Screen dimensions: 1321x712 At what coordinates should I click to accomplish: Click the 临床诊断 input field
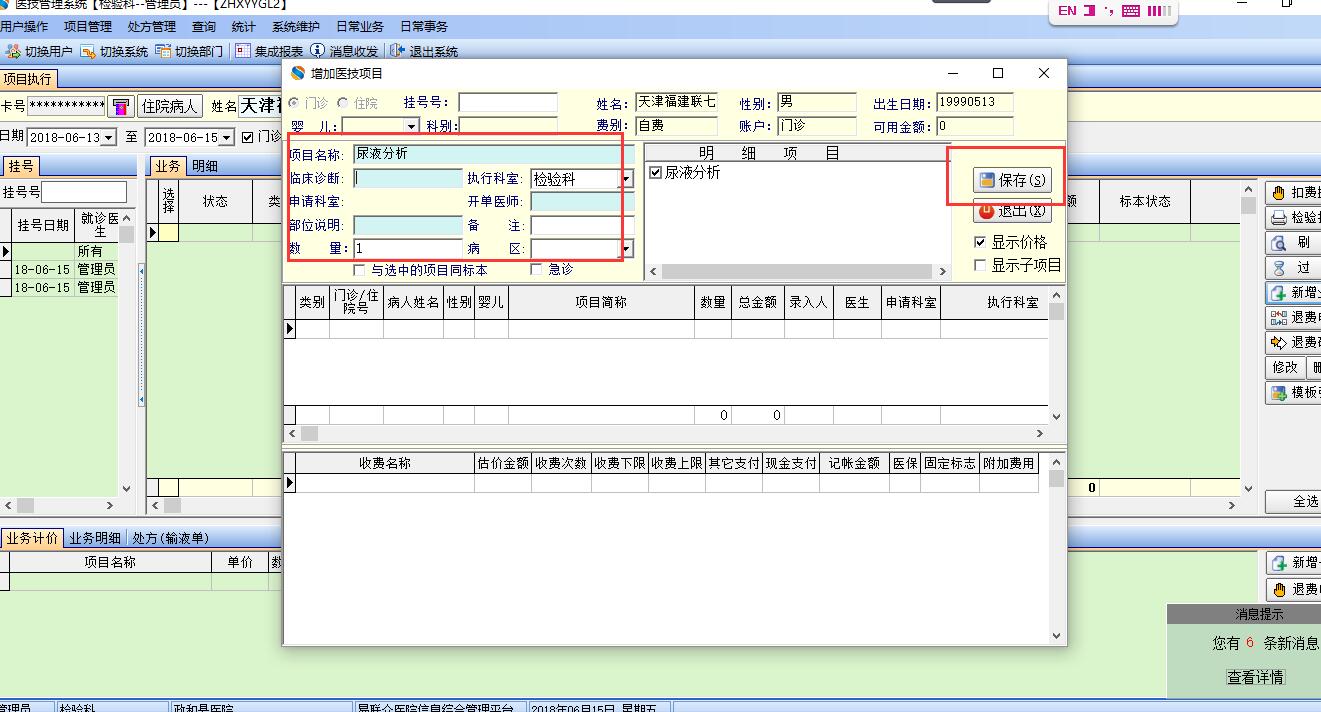(x=408, y=179)
